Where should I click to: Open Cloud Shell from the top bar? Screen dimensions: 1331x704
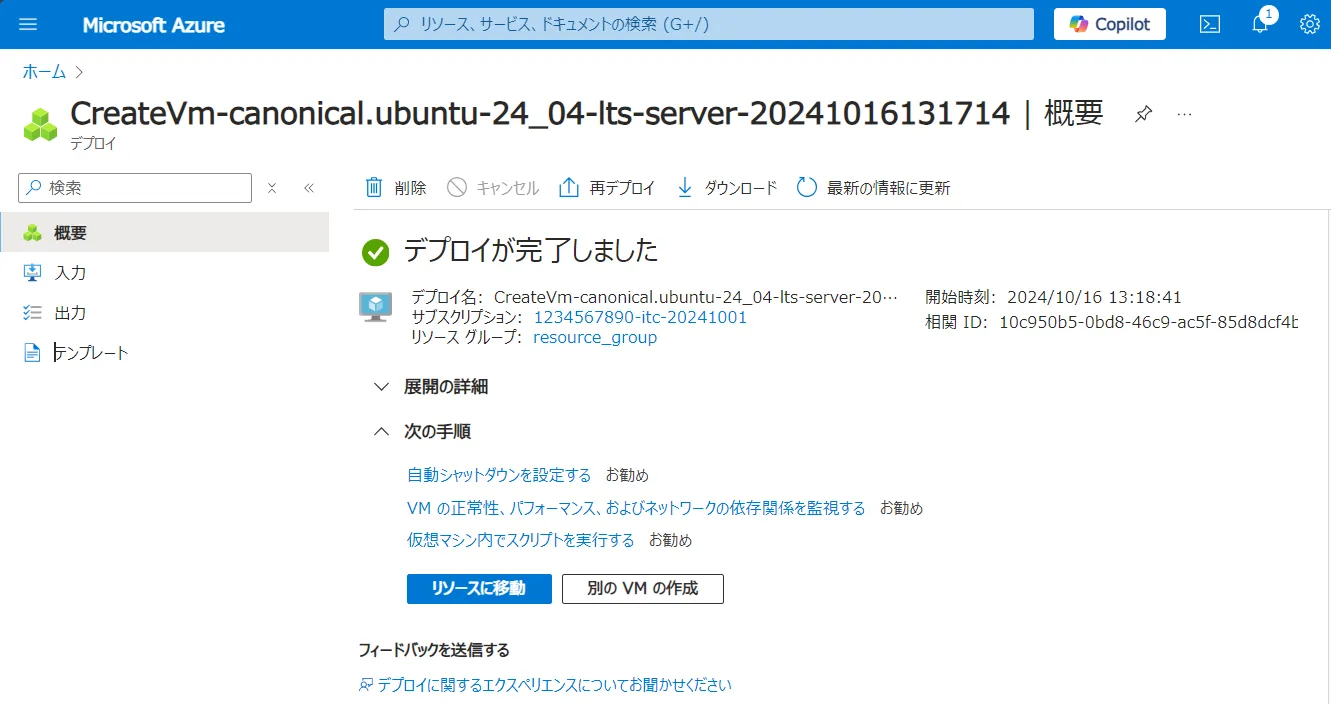point(1210,24)
